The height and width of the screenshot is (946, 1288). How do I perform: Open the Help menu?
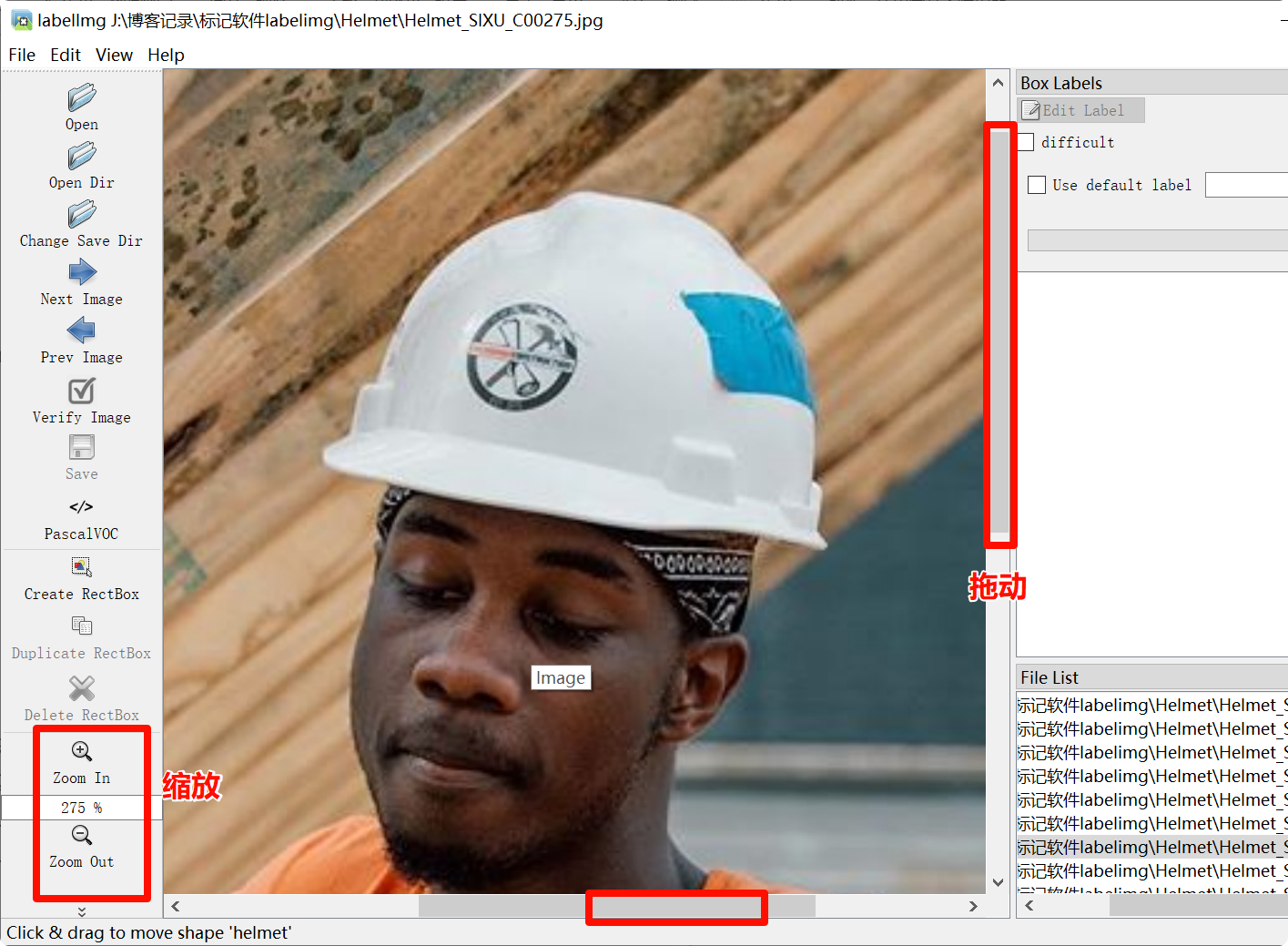pos(166,55)
